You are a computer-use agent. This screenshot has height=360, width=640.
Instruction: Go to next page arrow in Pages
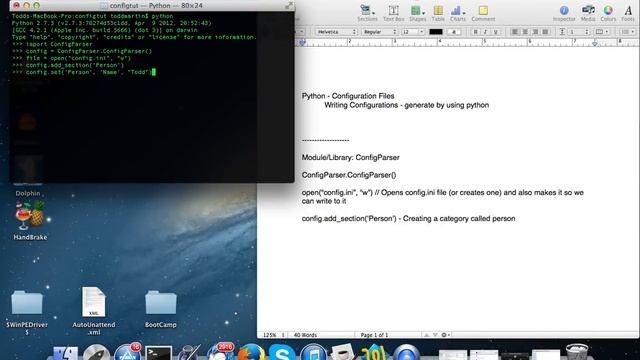click(x=435, y=335)
